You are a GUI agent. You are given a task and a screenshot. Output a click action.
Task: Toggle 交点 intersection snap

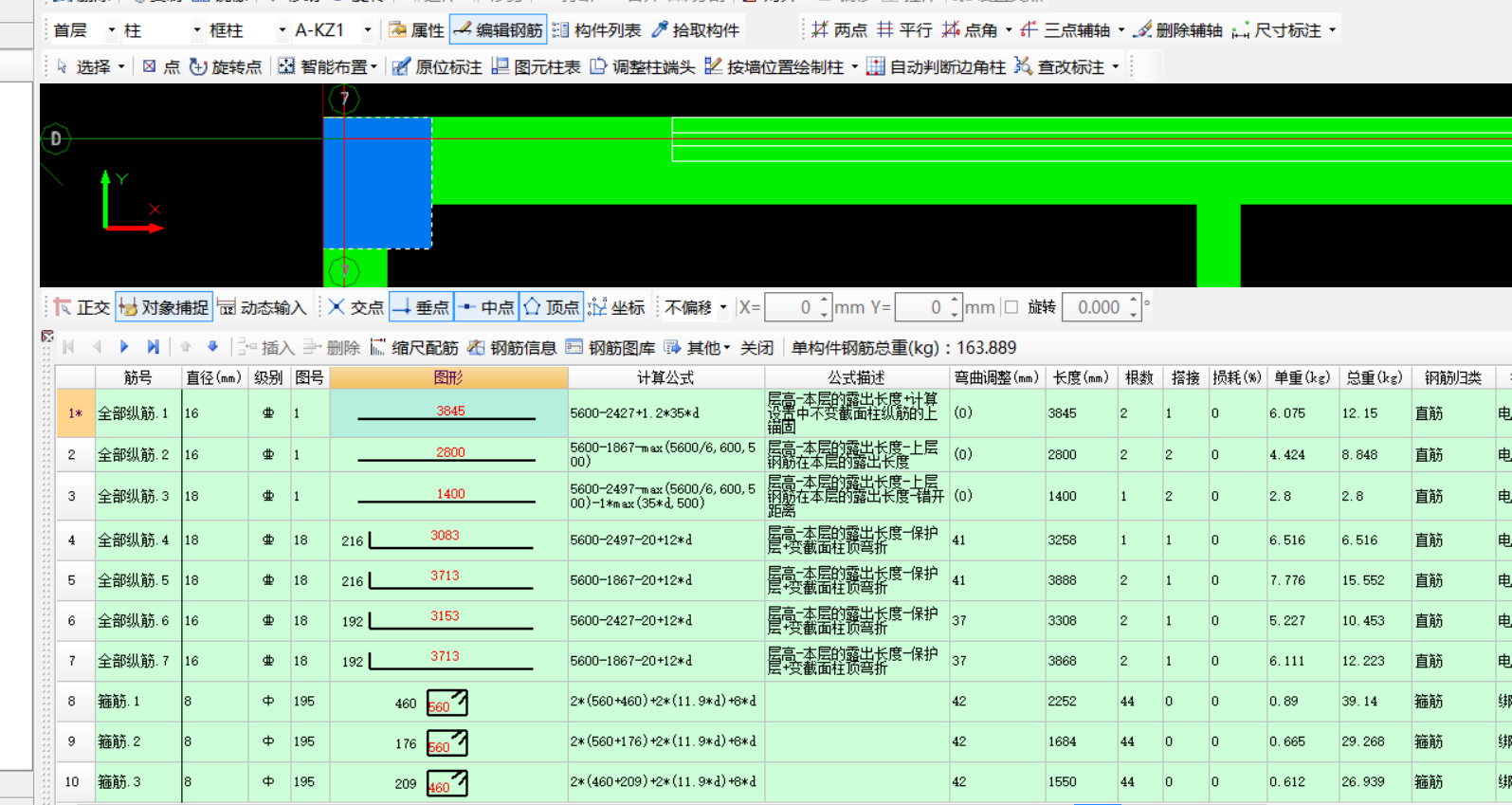(356, 307)
